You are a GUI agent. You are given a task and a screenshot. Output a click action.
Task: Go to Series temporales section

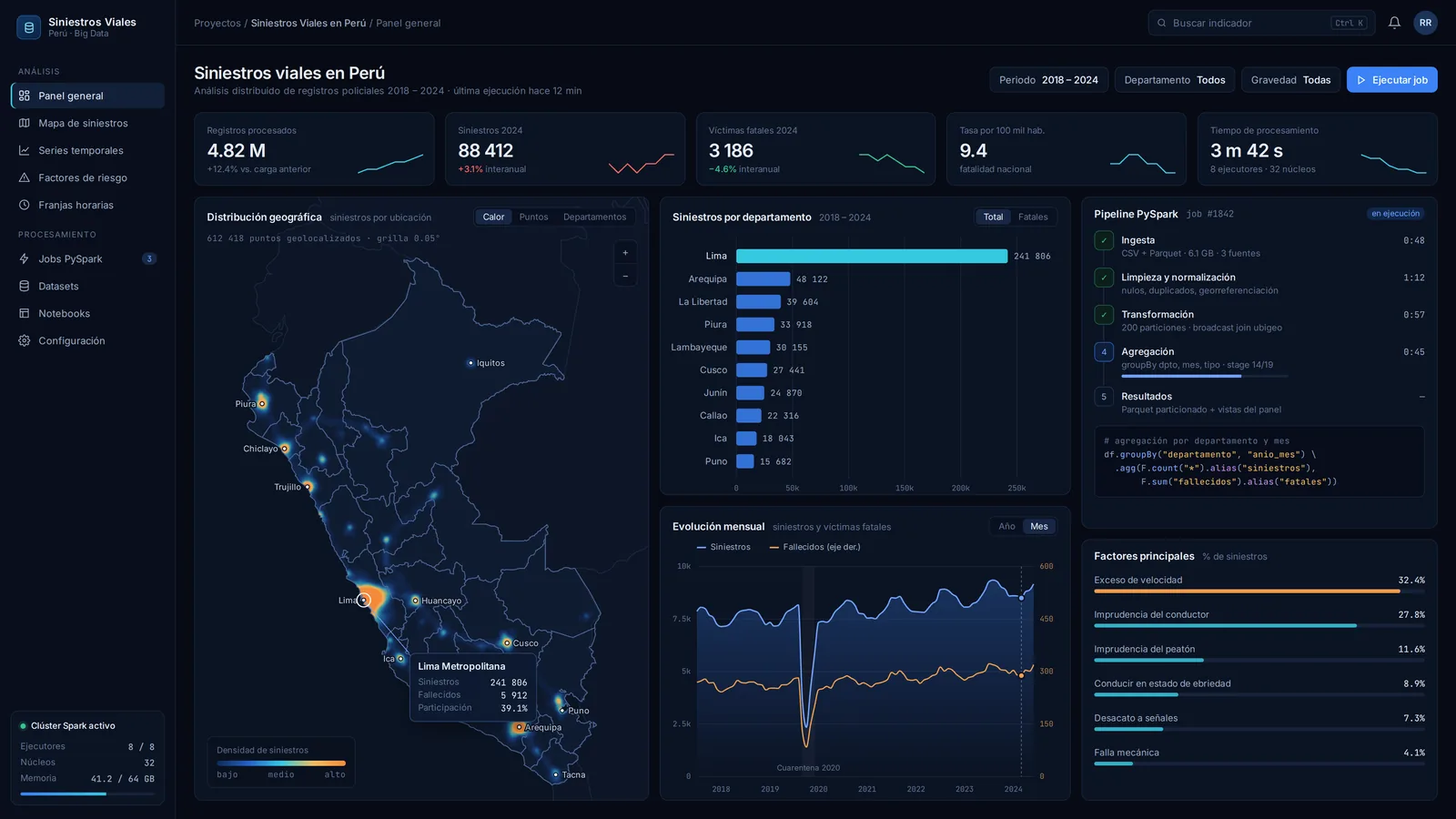tap(87, 150)
